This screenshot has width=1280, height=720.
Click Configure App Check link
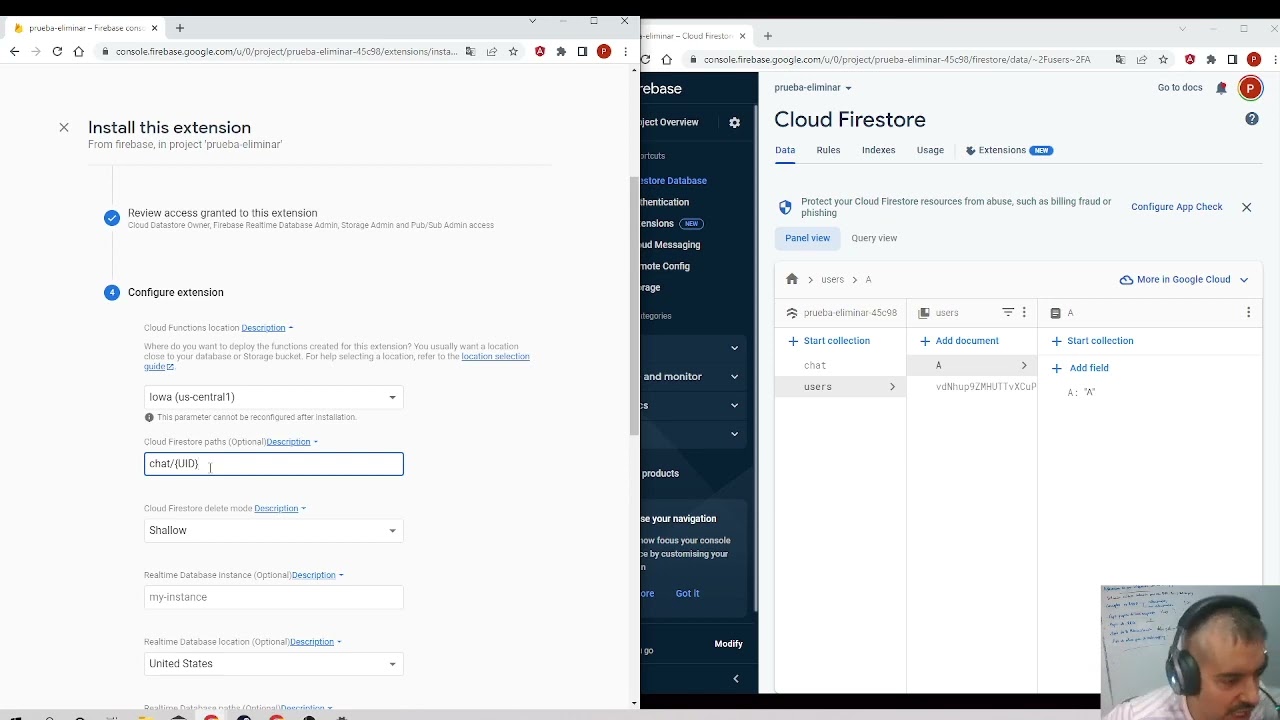click(x=1177, y=207)
